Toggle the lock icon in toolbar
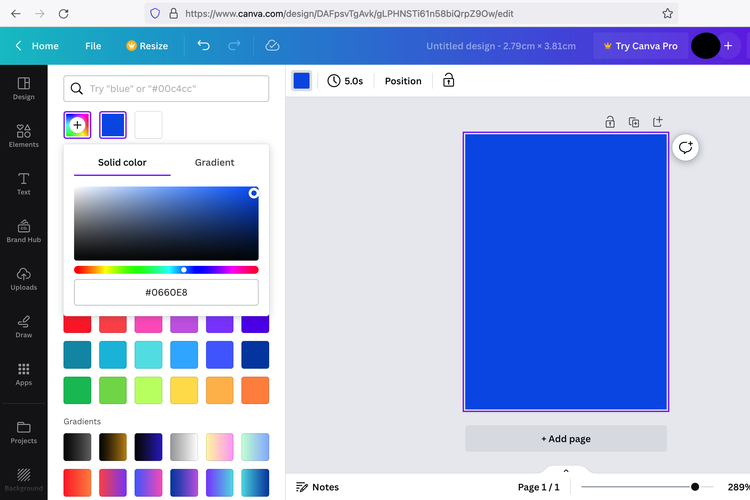The width and height of the screenshot is (750, 500). click(448, 81)
